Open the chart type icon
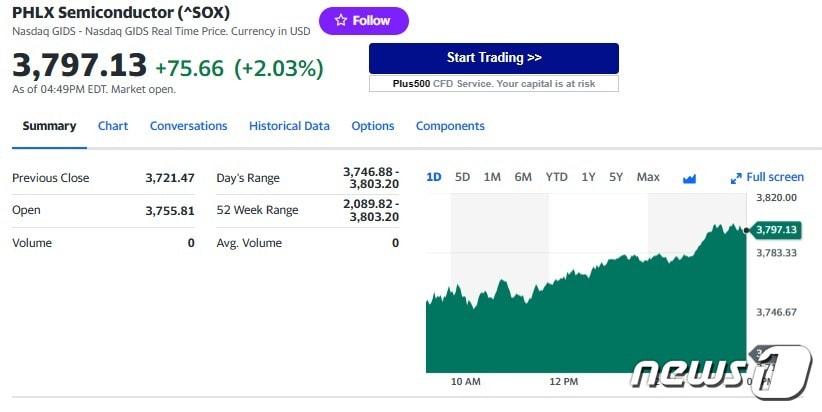822x412 pixels. 689,178
